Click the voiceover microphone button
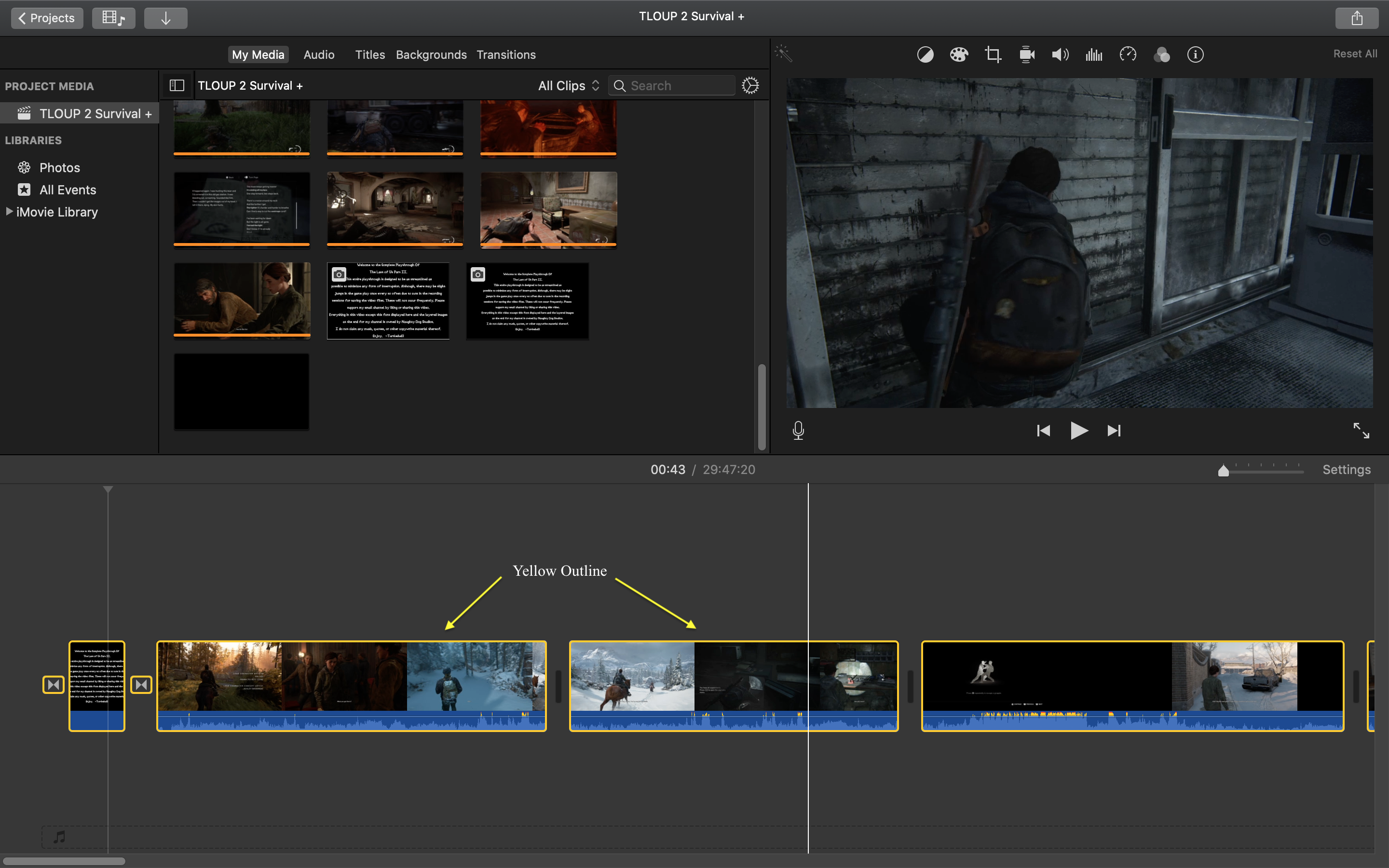The width and height of the screenshot is (1389, 868). click(798, 431)
